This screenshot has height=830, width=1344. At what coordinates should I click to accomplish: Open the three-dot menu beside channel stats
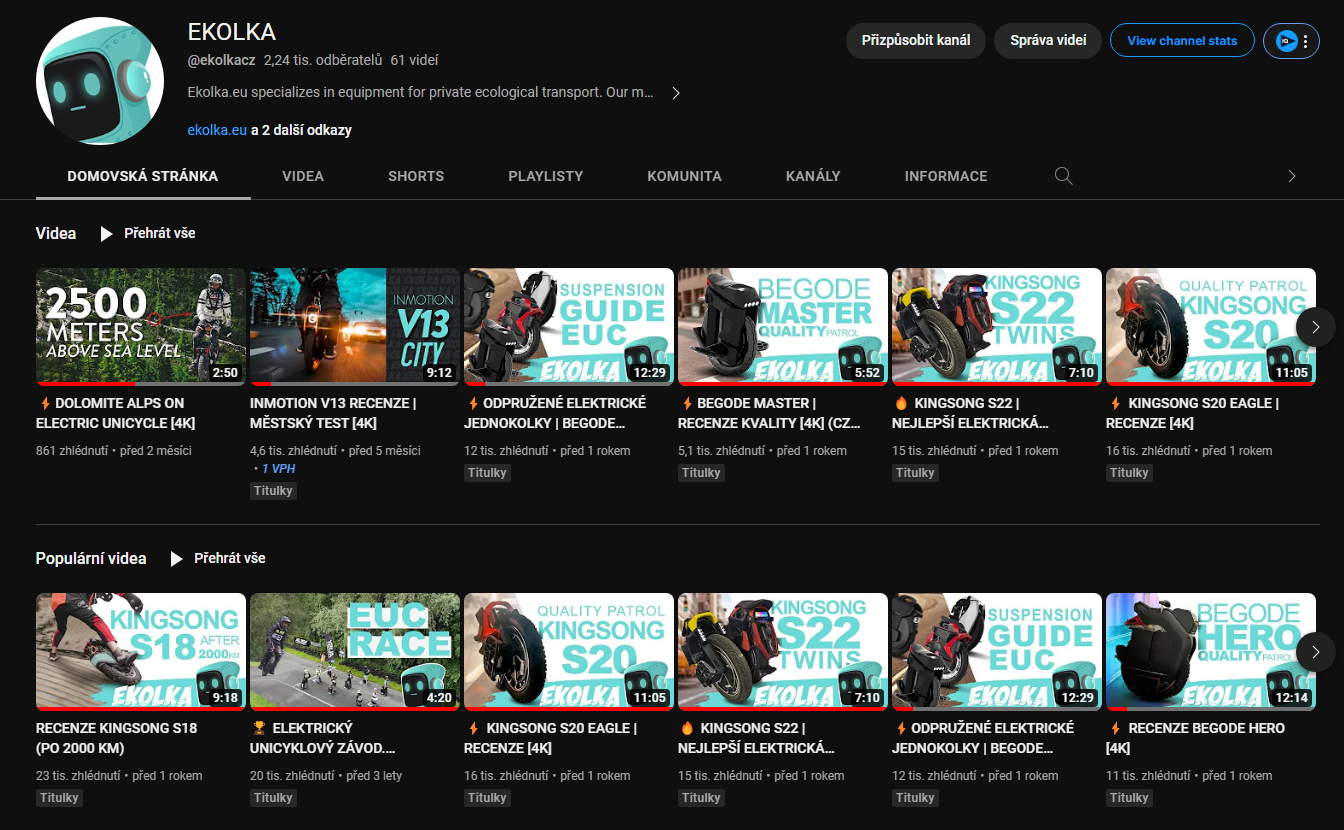(x=1304, y=41)
